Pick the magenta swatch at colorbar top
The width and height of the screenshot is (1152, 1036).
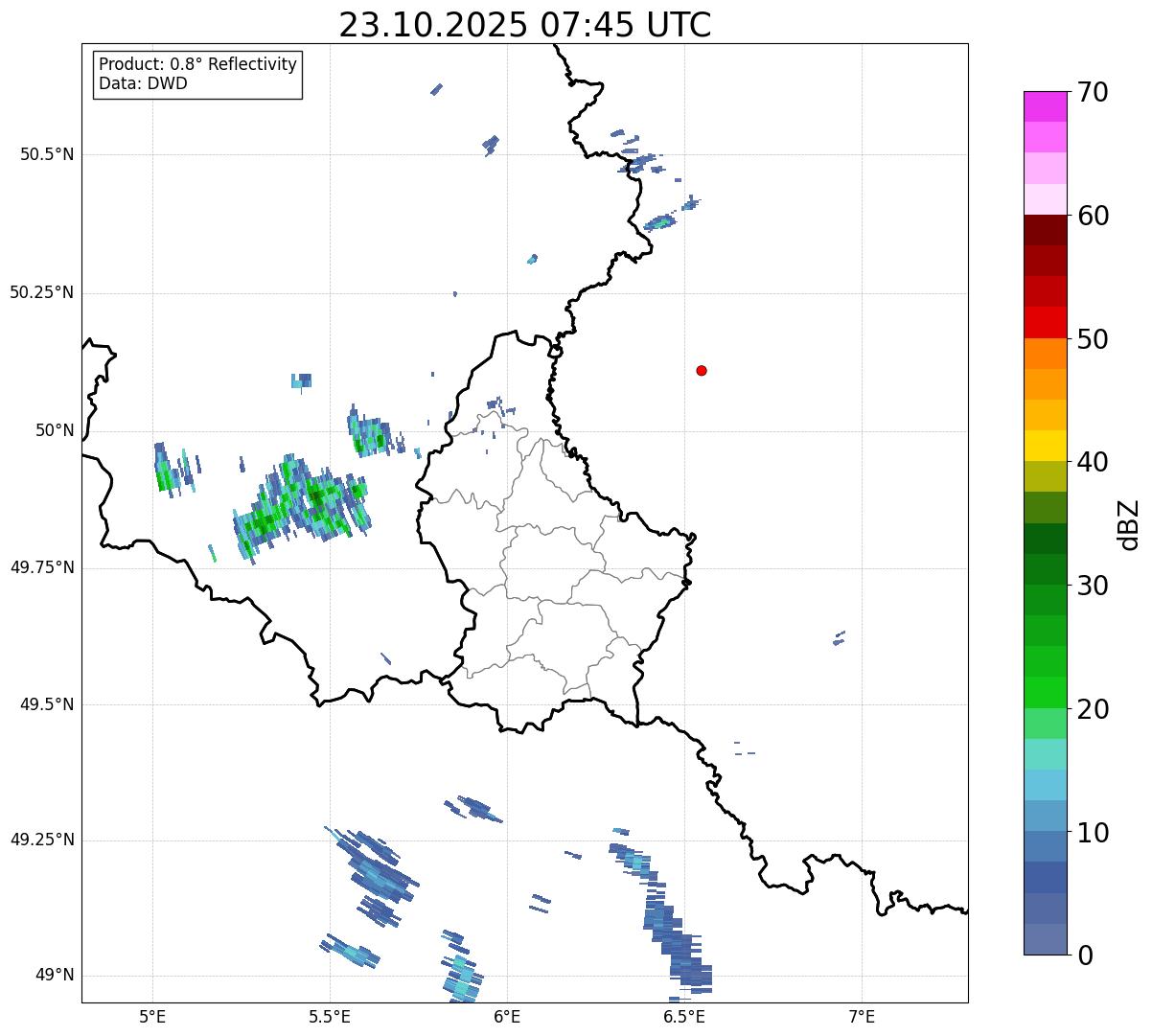(1045, 106)
